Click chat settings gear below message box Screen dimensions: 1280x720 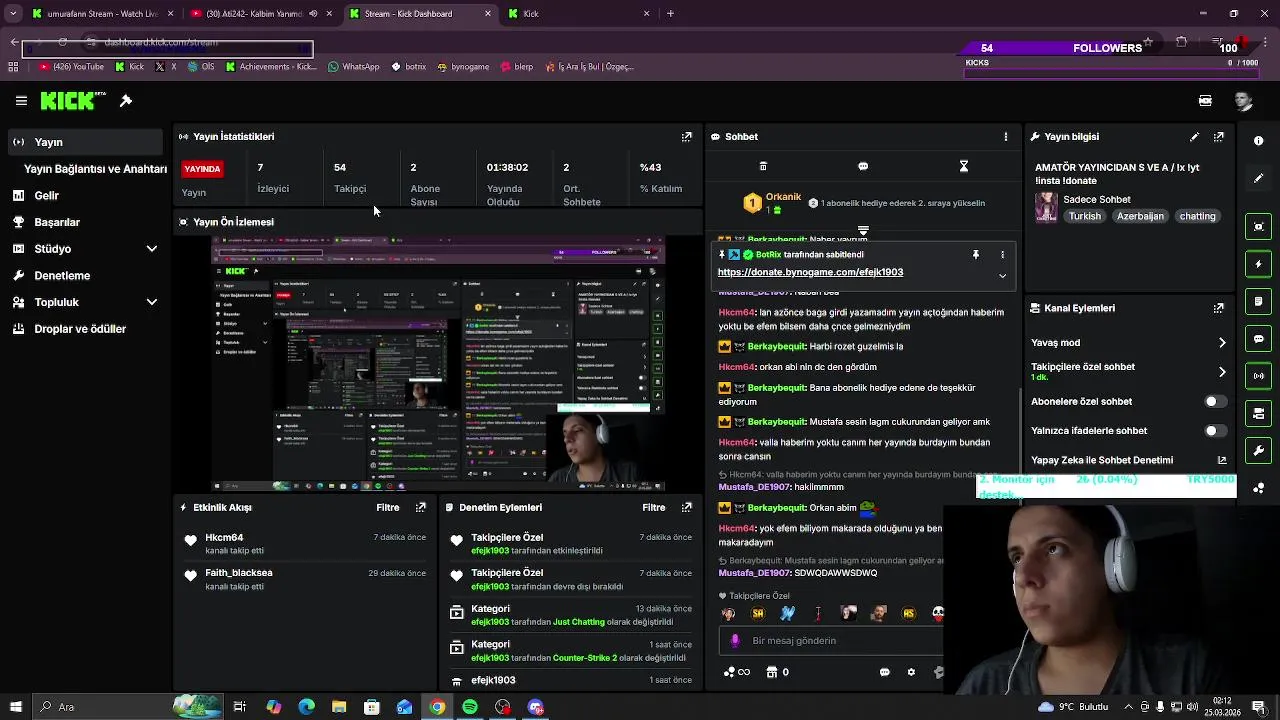pos(911,673)
